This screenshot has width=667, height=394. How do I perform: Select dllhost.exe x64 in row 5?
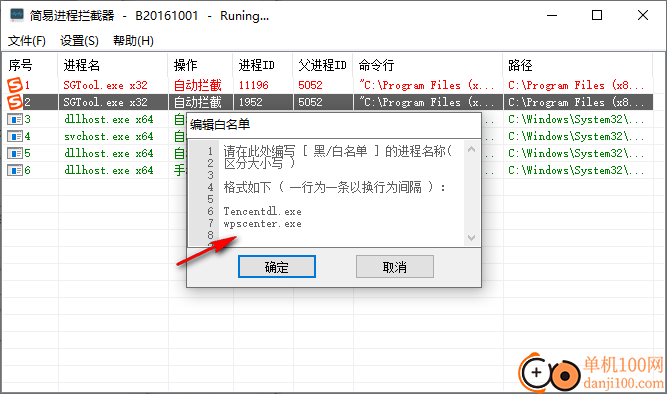pyautogui.click(x=108, y=153)
